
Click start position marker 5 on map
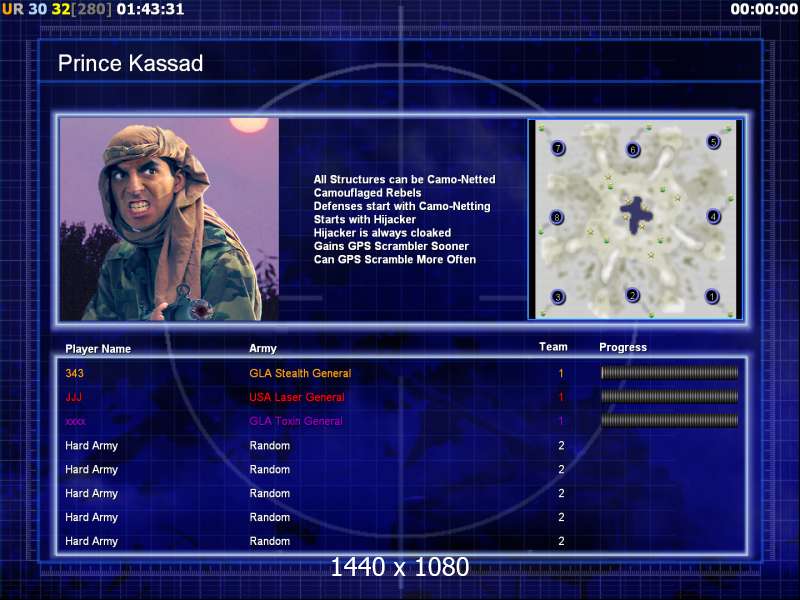(x=713, y=141)
